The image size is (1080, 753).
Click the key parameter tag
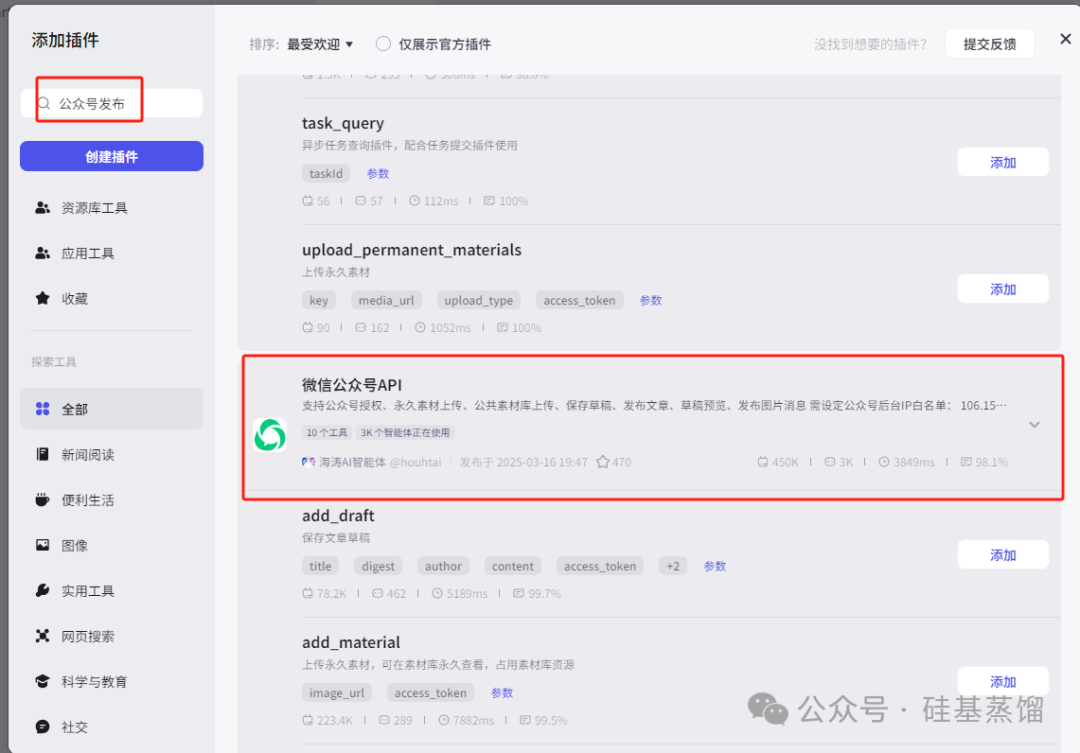coord(319,300)
